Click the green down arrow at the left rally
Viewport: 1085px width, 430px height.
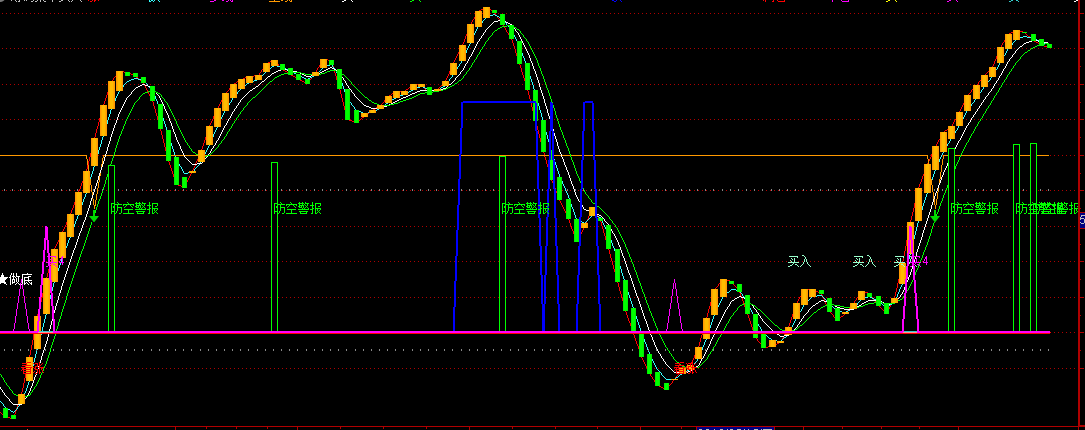point(95,211)
